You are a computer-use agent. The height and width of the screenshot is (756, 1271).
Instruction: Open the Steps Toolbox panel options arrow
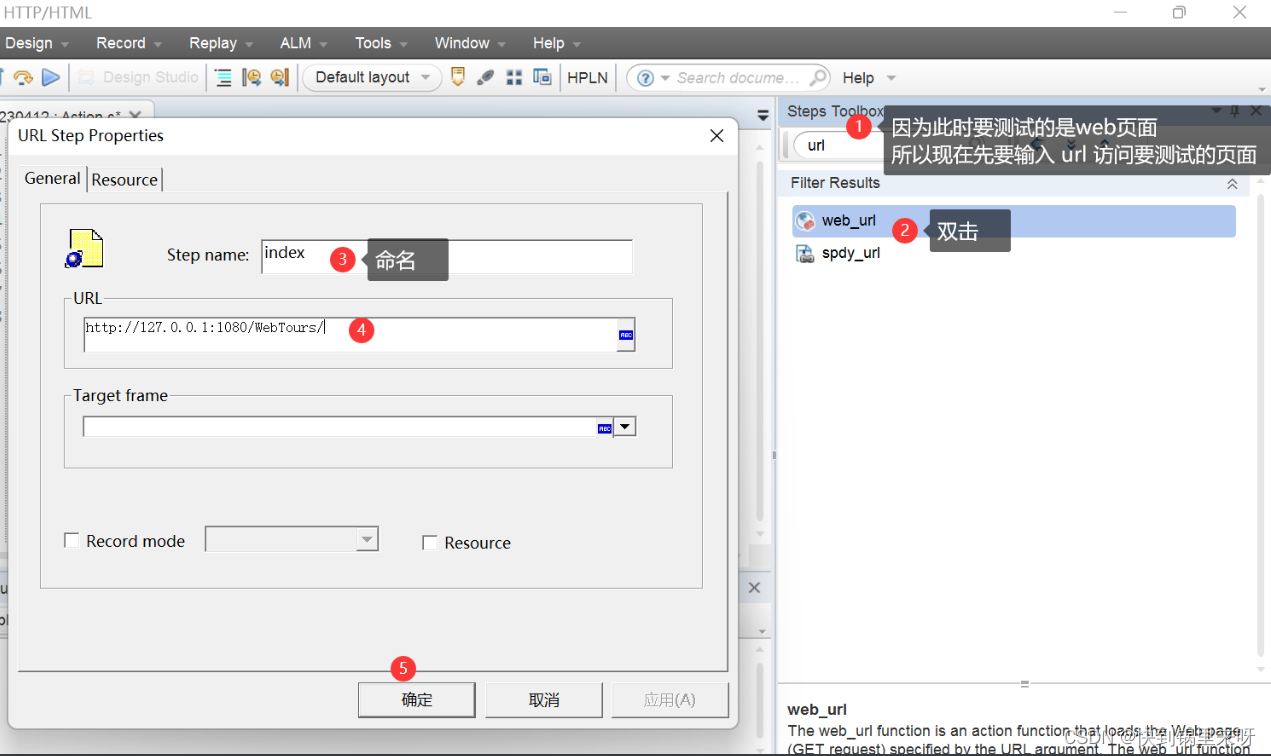point(1217,111)
